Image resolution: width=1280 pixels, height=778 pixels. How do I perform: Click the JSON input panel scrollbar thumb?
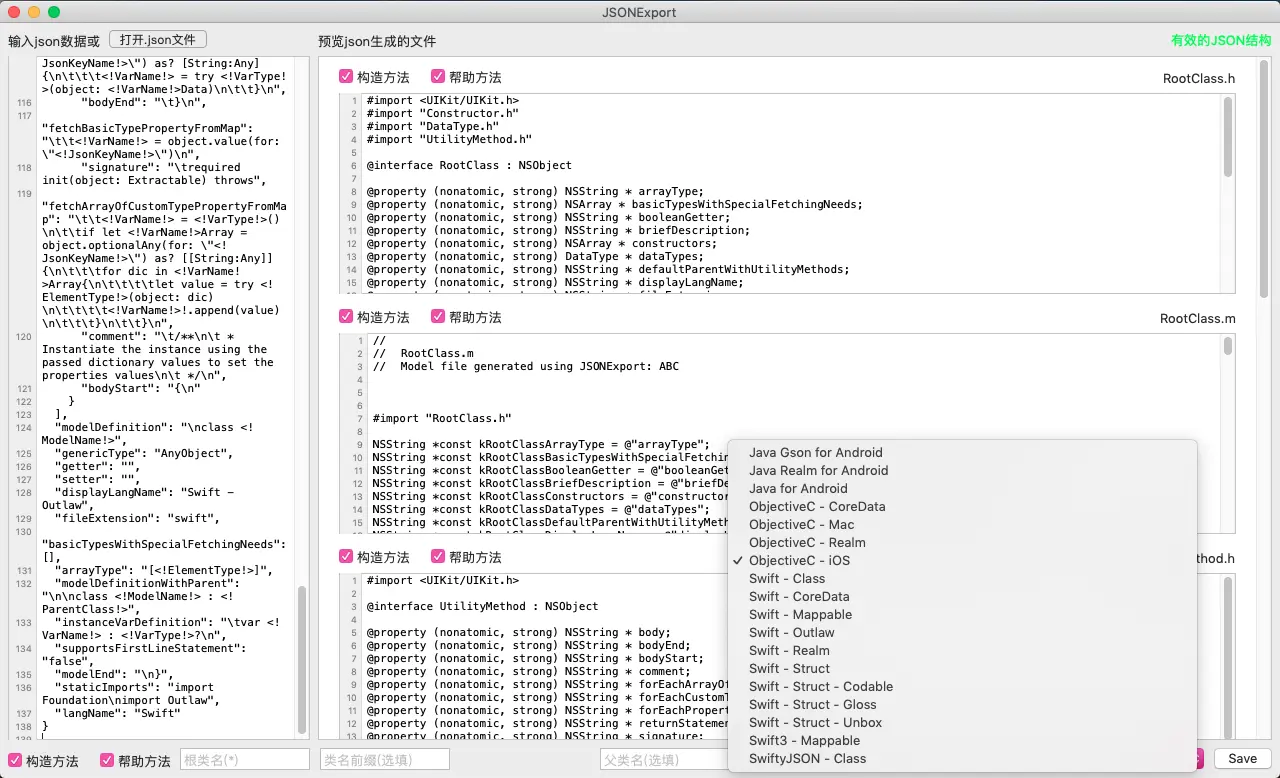[x=302, y=660]
